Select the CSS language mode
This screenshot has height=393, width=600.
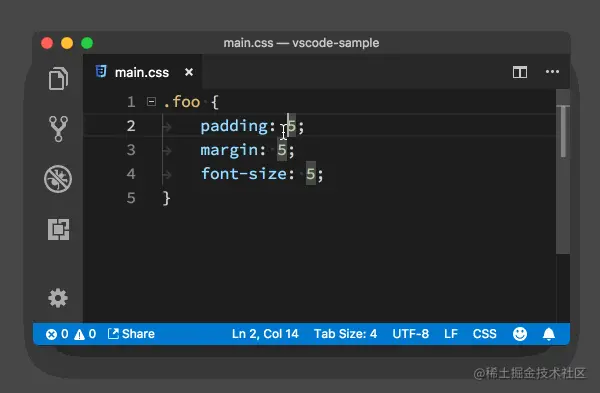pos(484,334)
